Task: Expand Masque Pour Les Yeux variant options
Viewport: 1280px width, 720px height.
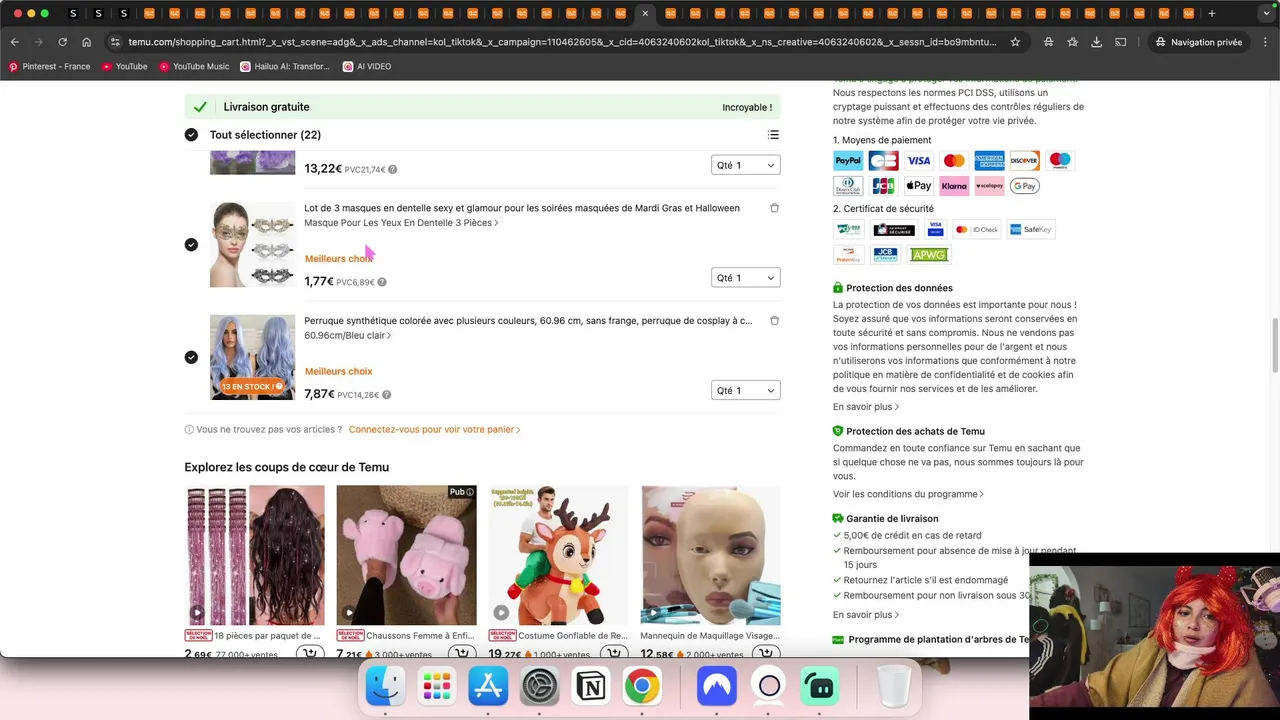Action: [401, 223]
